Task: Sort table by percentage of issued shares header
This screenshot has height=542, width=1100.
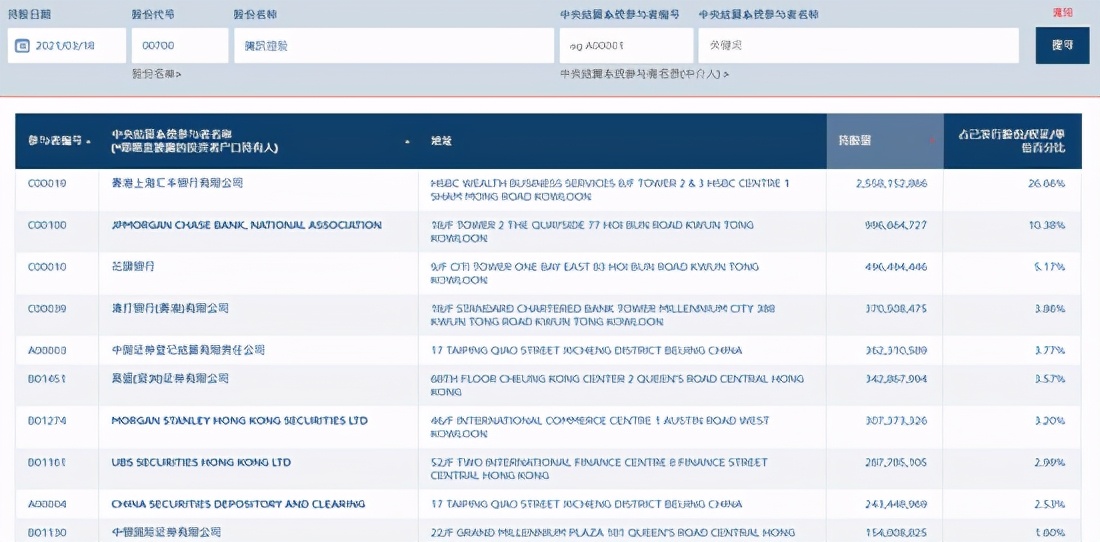Action: pyautogui.click(x=1011, y=141)
